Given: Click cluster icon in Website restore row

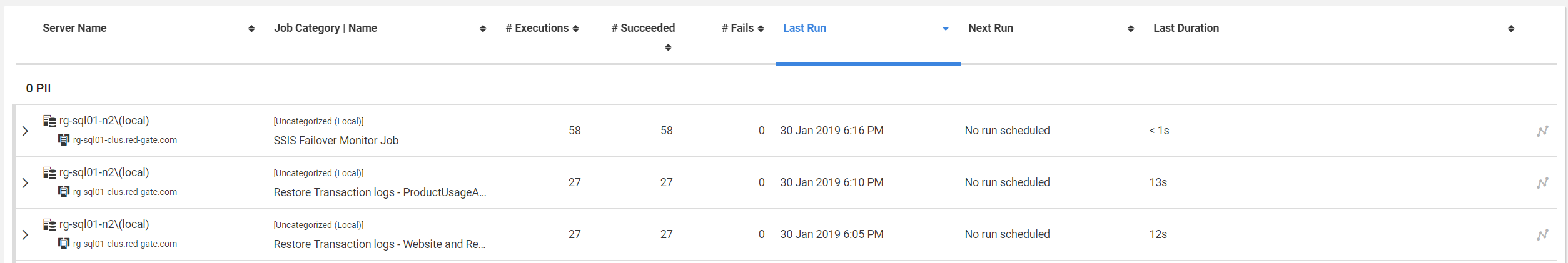Looking at the screenshot, I should click(x=64, y=244).
